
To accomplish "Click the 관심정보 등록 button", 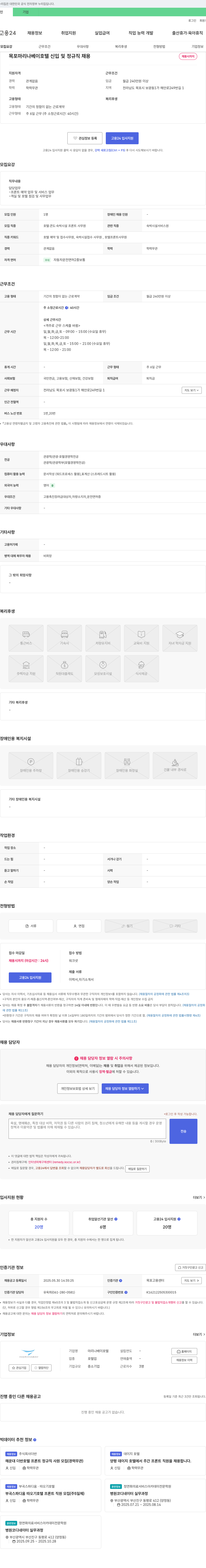I will click(x=85, y=138).
